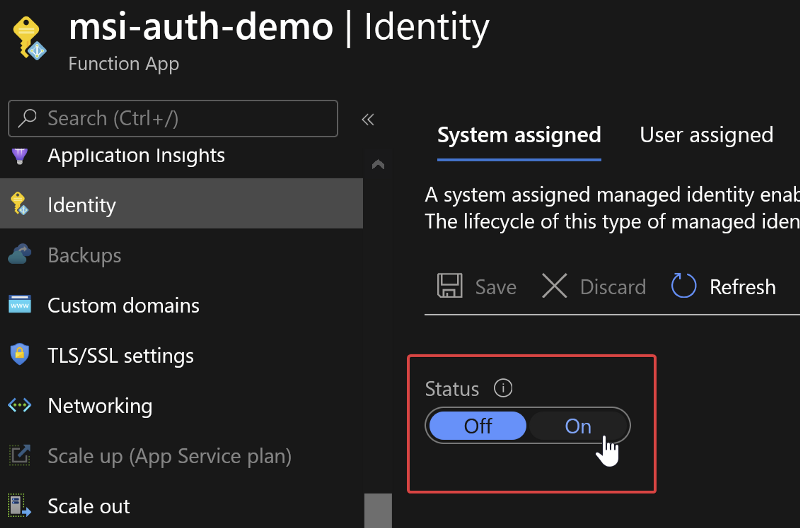Click the TLS/SSL shield lock icon
This screenshot has height=528, width=800.
19,354
